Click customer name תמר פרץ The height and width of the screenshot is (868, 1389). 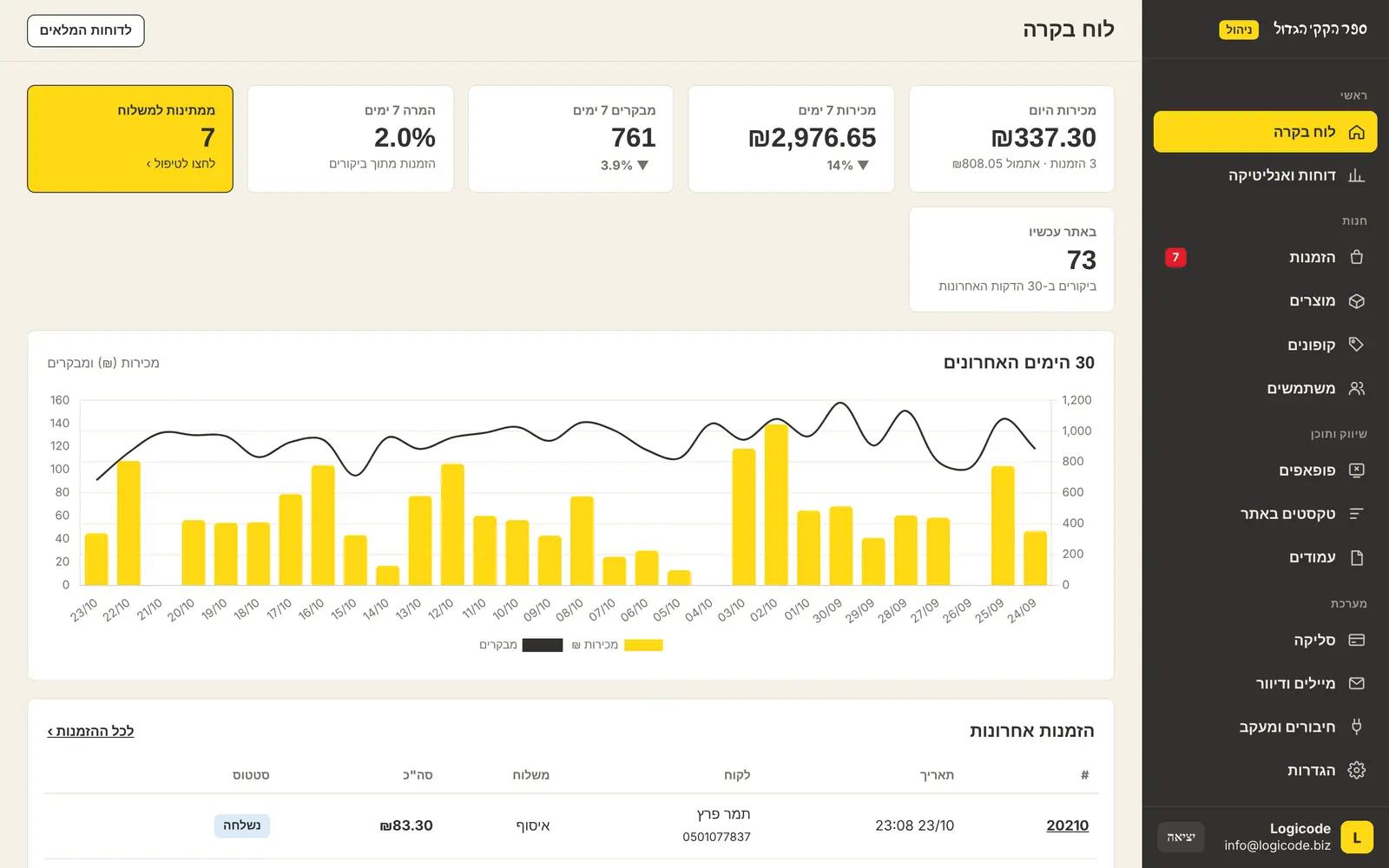click(x=723, y=814)
